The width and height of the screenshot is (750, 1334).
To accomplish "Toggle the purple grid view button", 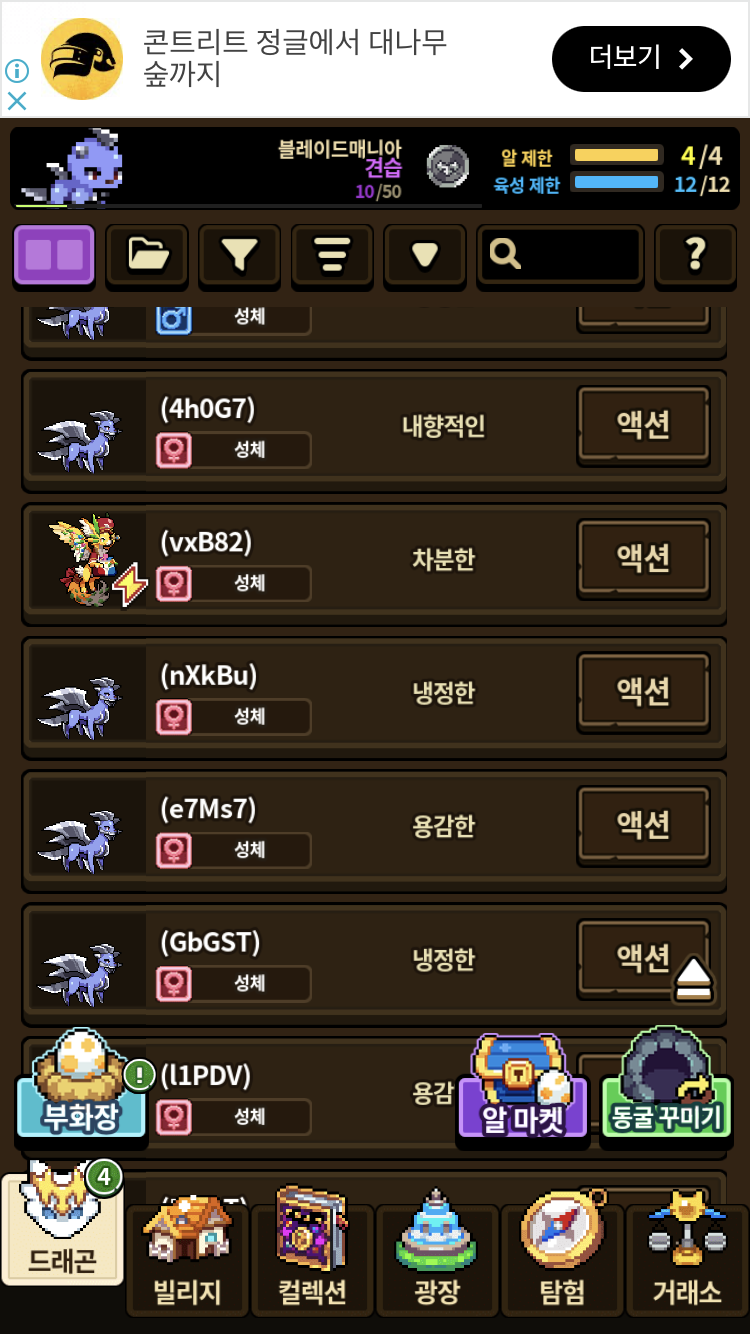I will click(x=54, y=255).
